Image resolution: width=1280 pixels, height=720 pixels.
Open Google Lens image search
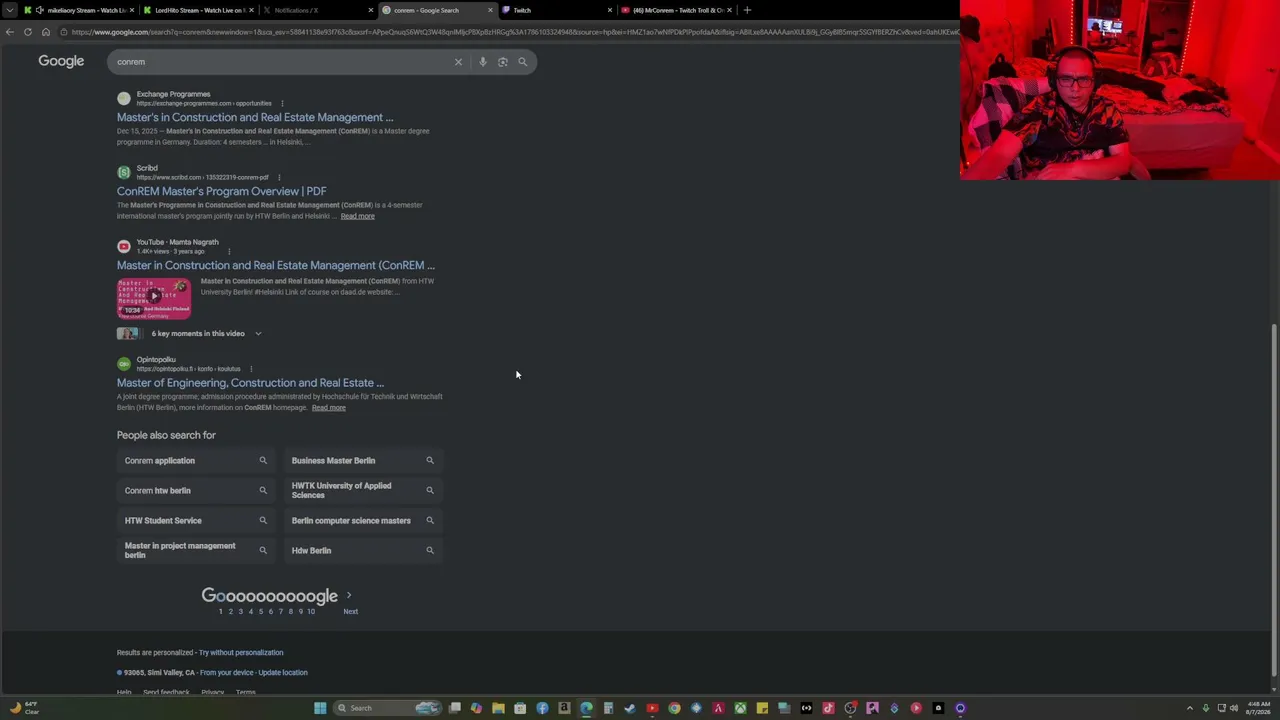pos(503,62)
